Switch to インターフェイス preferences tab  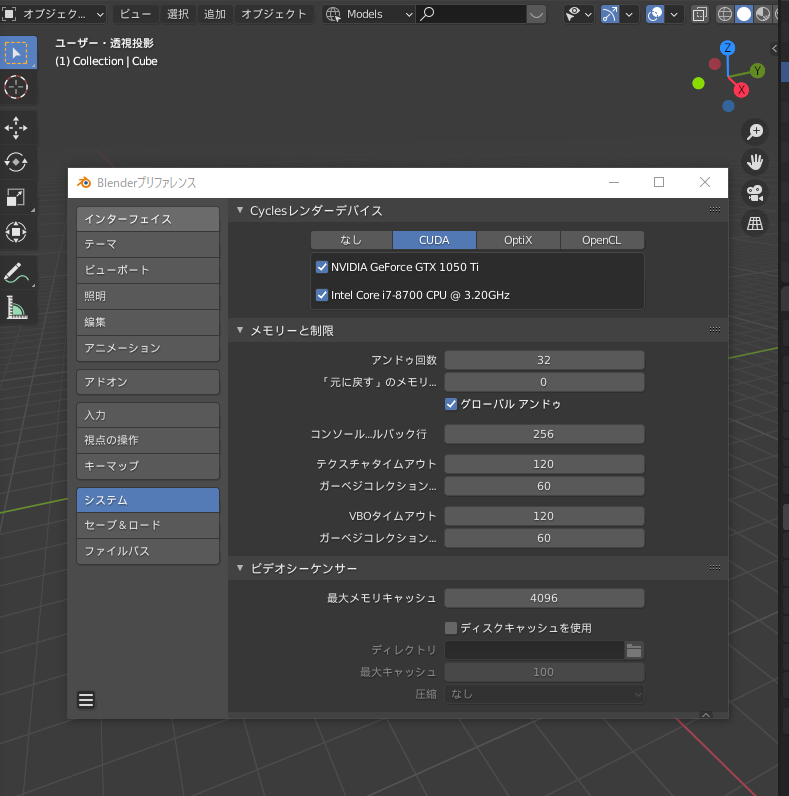(148, 219)
